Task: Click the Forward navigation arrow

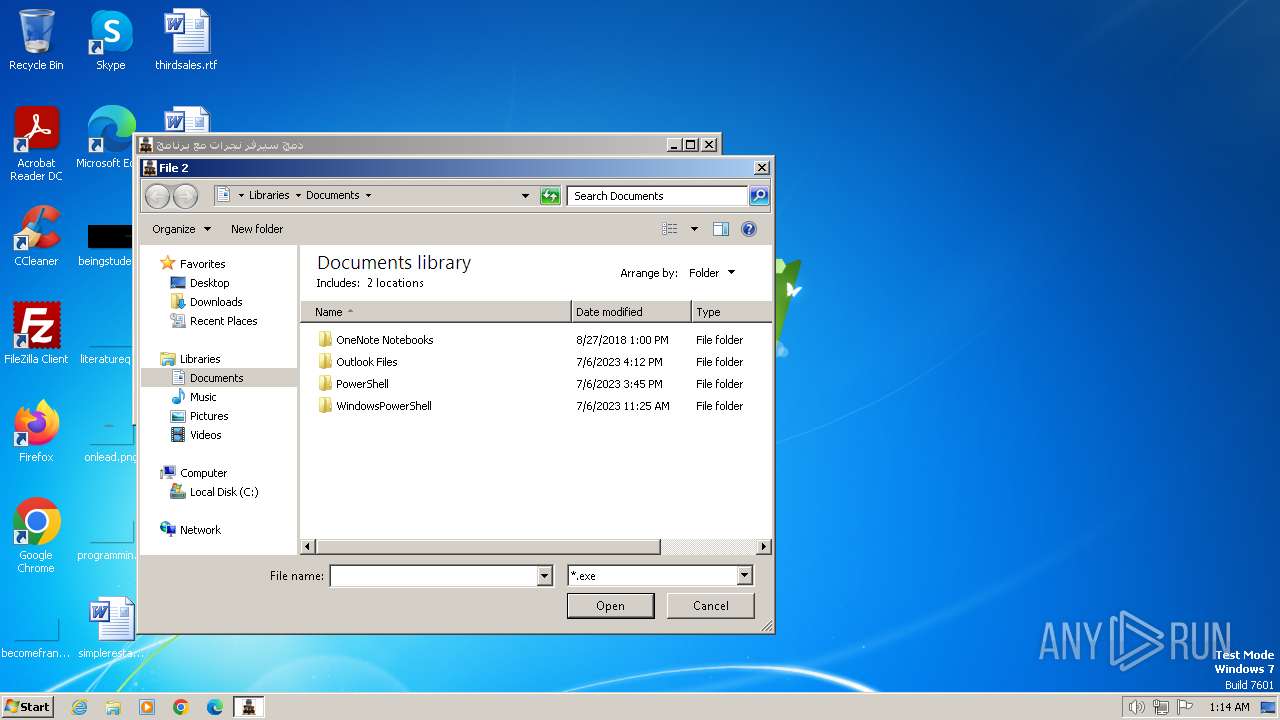Action: (184, 196)
